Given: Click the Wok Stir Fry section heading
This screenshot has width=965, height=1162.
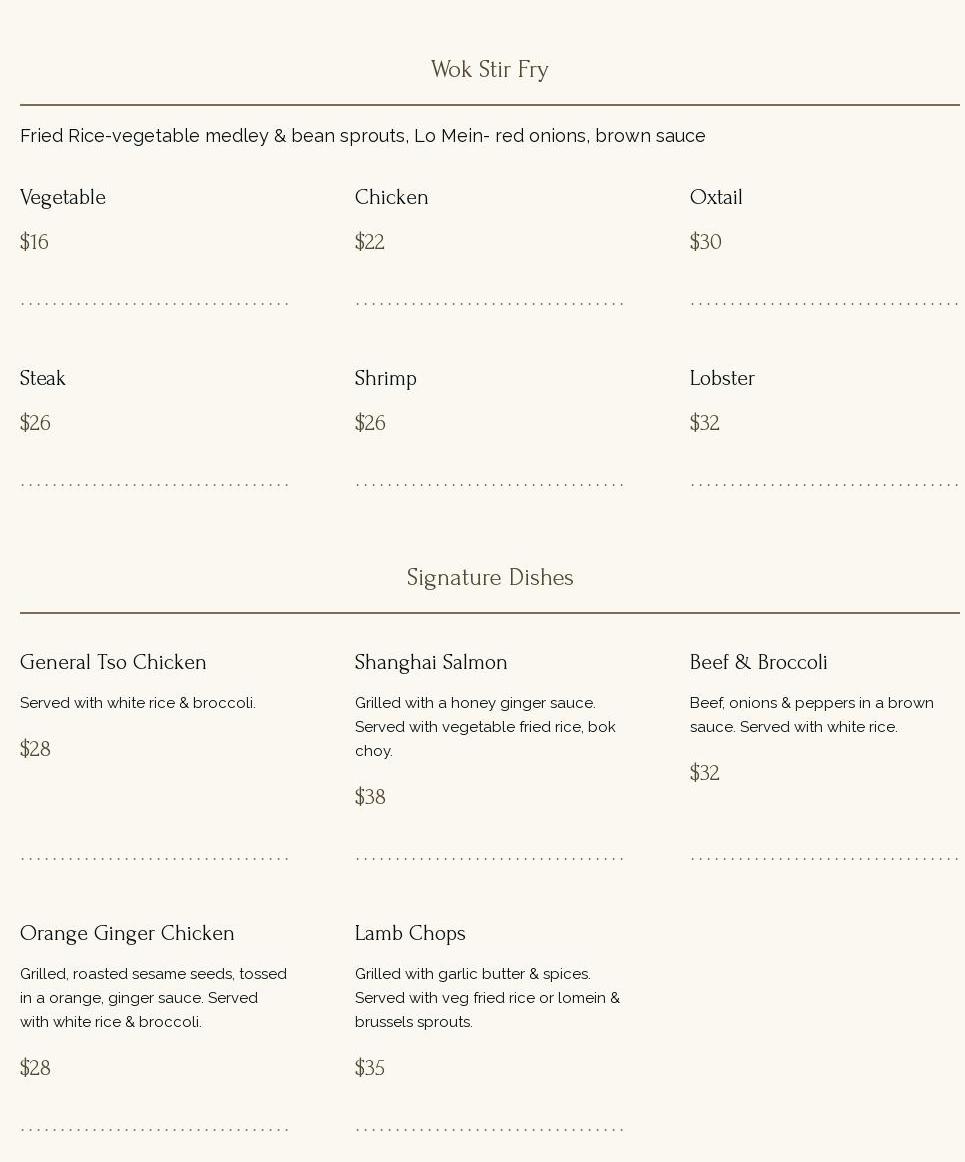Looking at the screenshot, I should coord(489,70).
